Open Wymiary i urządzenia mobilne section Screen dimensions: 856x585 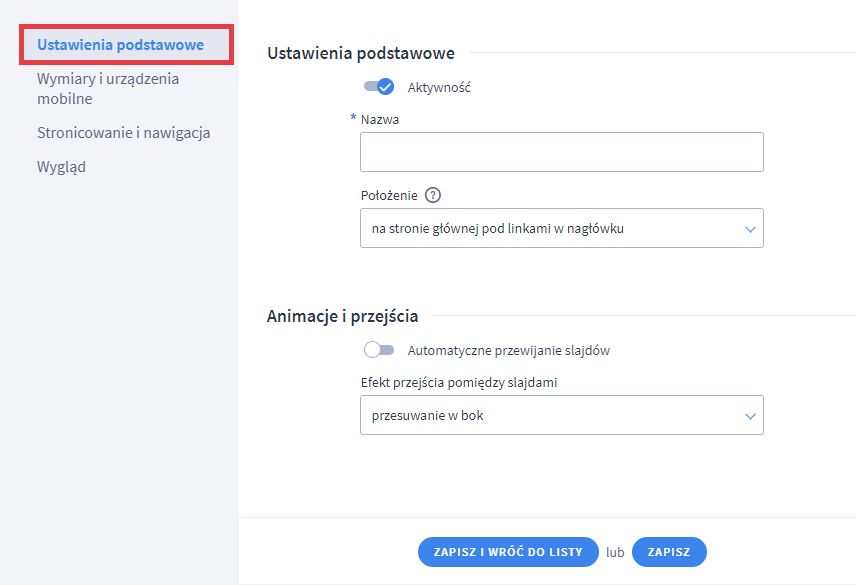(108, 87)
